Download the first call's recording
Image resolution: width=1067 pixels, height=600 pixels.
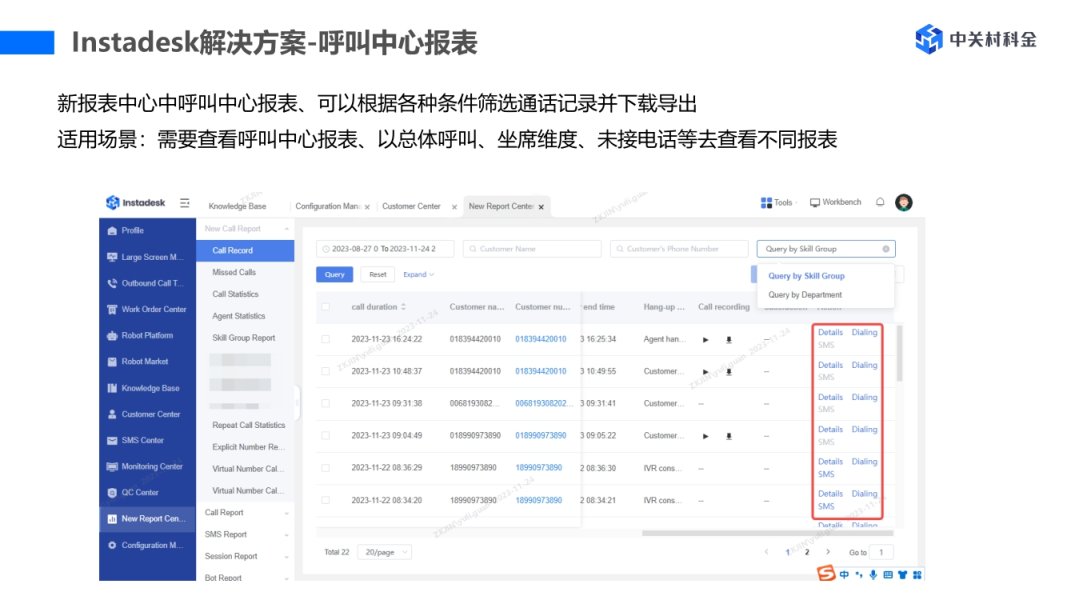point(728,340)
